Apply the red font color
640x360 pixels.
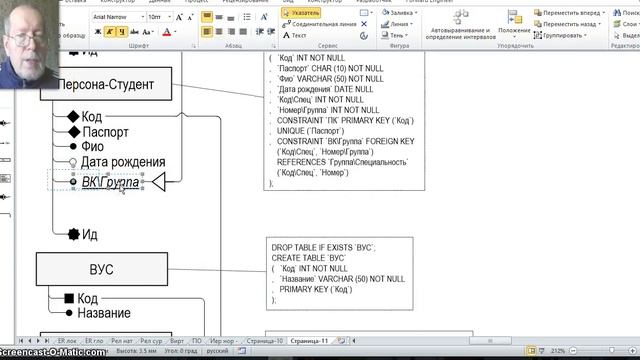tap(167, 31)
